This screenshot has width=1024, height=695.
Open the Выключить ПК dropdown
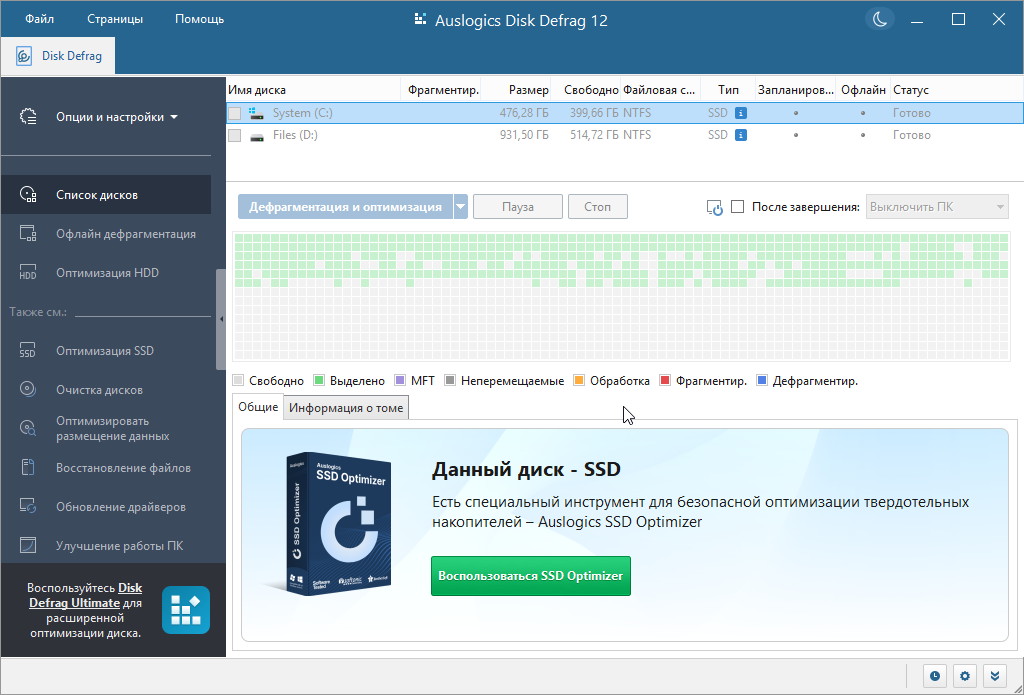click(937, 207)
